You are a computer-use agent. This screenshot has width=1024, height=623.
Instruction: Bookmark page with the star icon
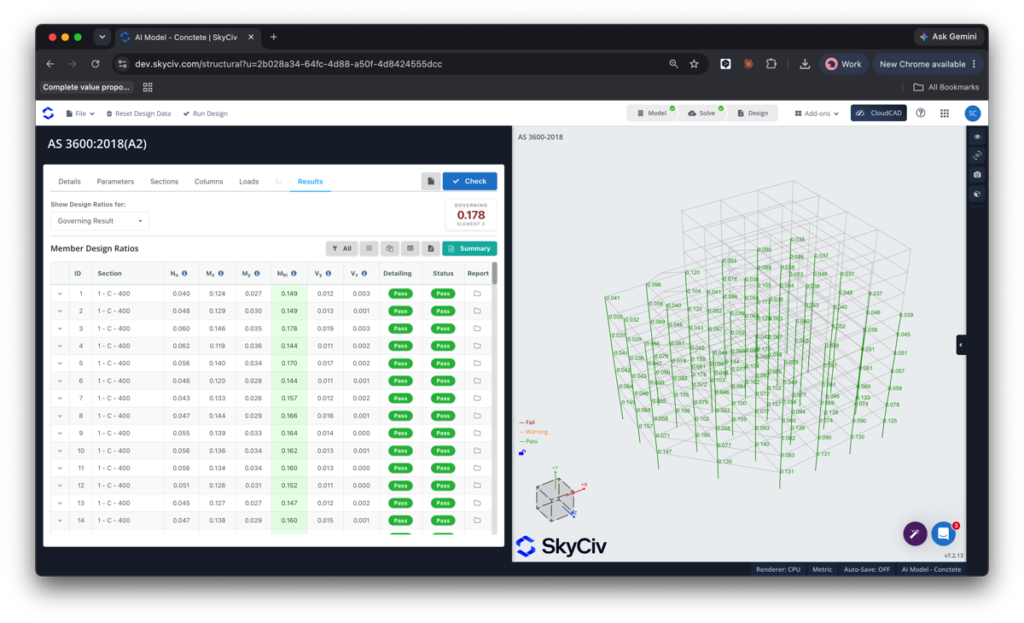click(x=694, y=64)
